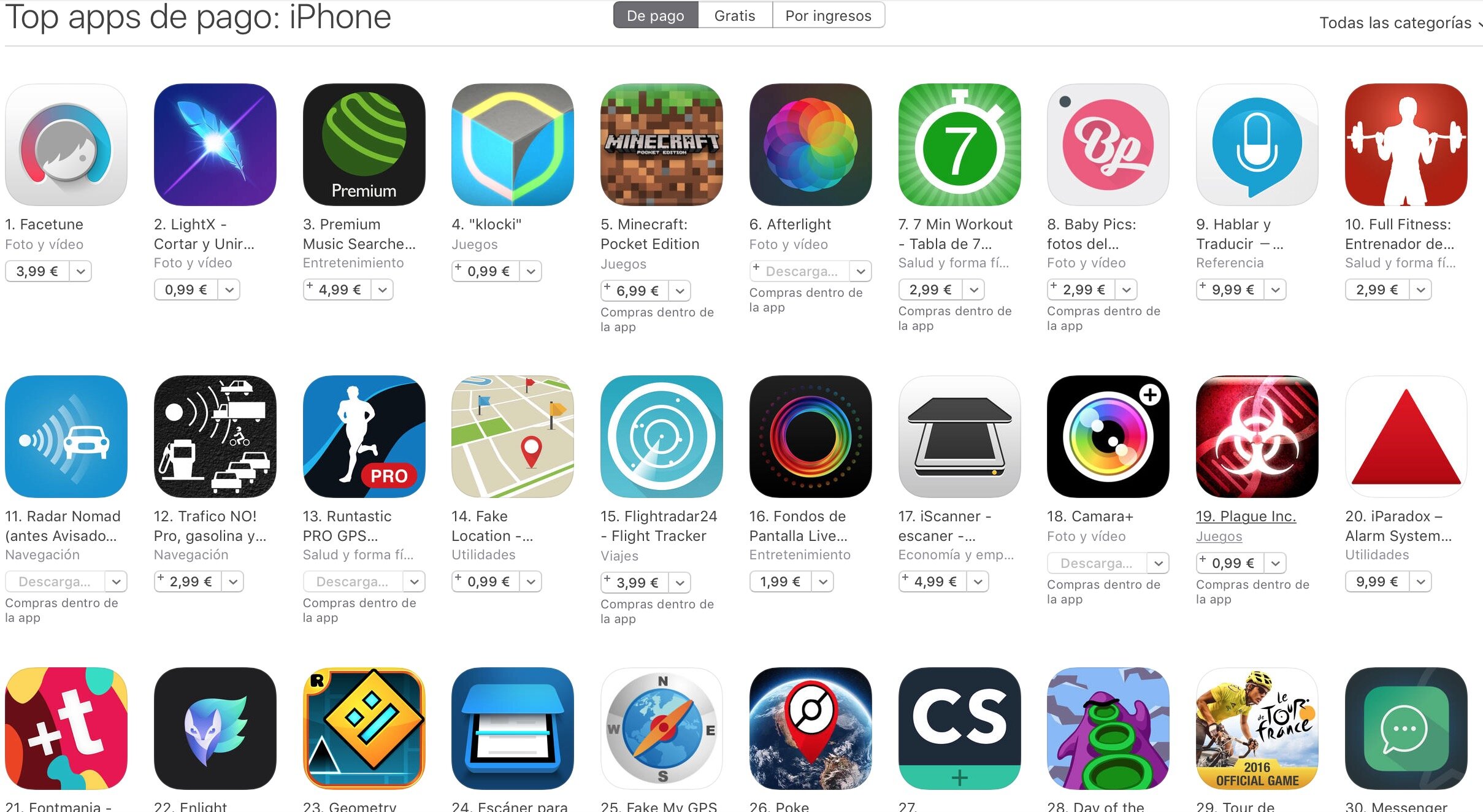This screenshot has width=1483, height=812.
Task: Open the Camara+ app icon
Action: [1108, 437]
